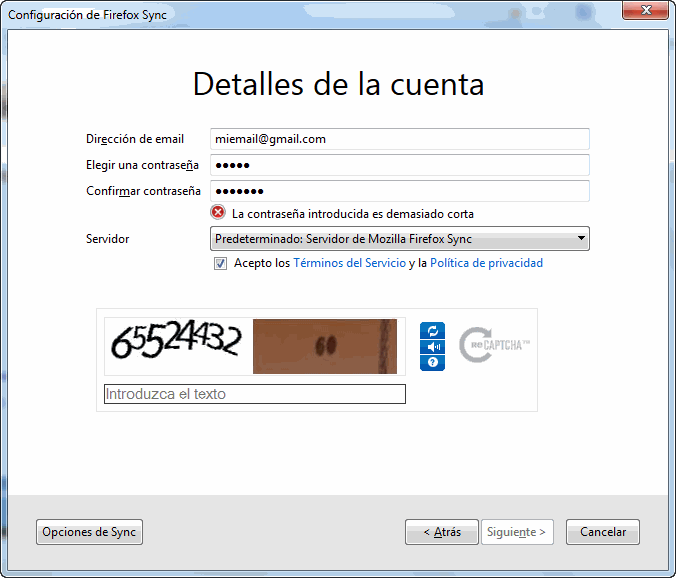Focus the Elegir una contraseña field
Image resolution: width=676 pixels, height=578 pixels.
click(x=400, y=165)
